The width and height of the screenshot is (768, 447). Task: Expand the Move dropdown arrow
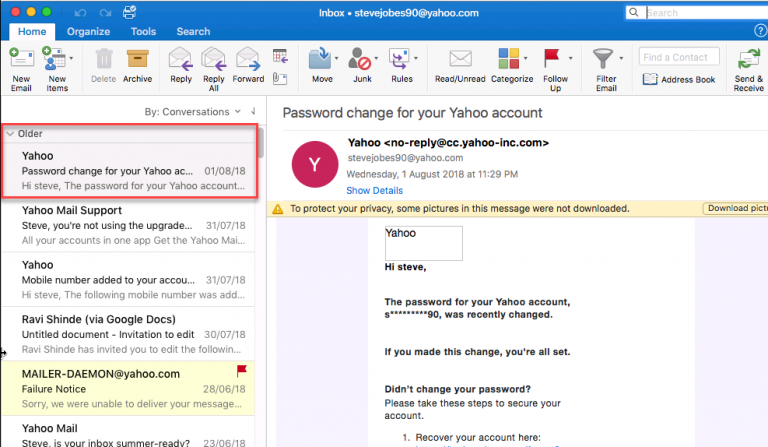[x=336, y=58]
